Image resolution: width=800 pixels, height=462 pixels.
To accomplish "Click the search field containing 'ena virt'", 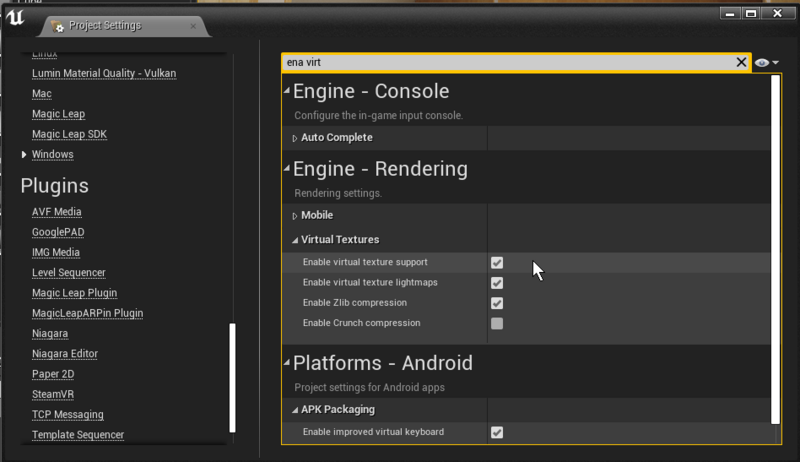I will 509,62.
